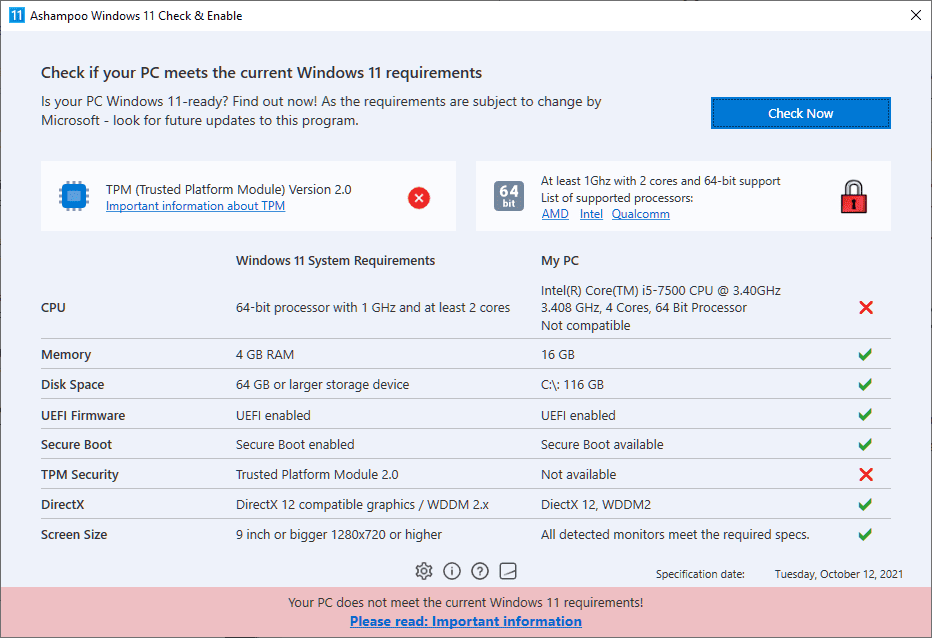Open Please read: Important information link
The image size is (932, 638).
pyautogui.click(x=465, y=621)
